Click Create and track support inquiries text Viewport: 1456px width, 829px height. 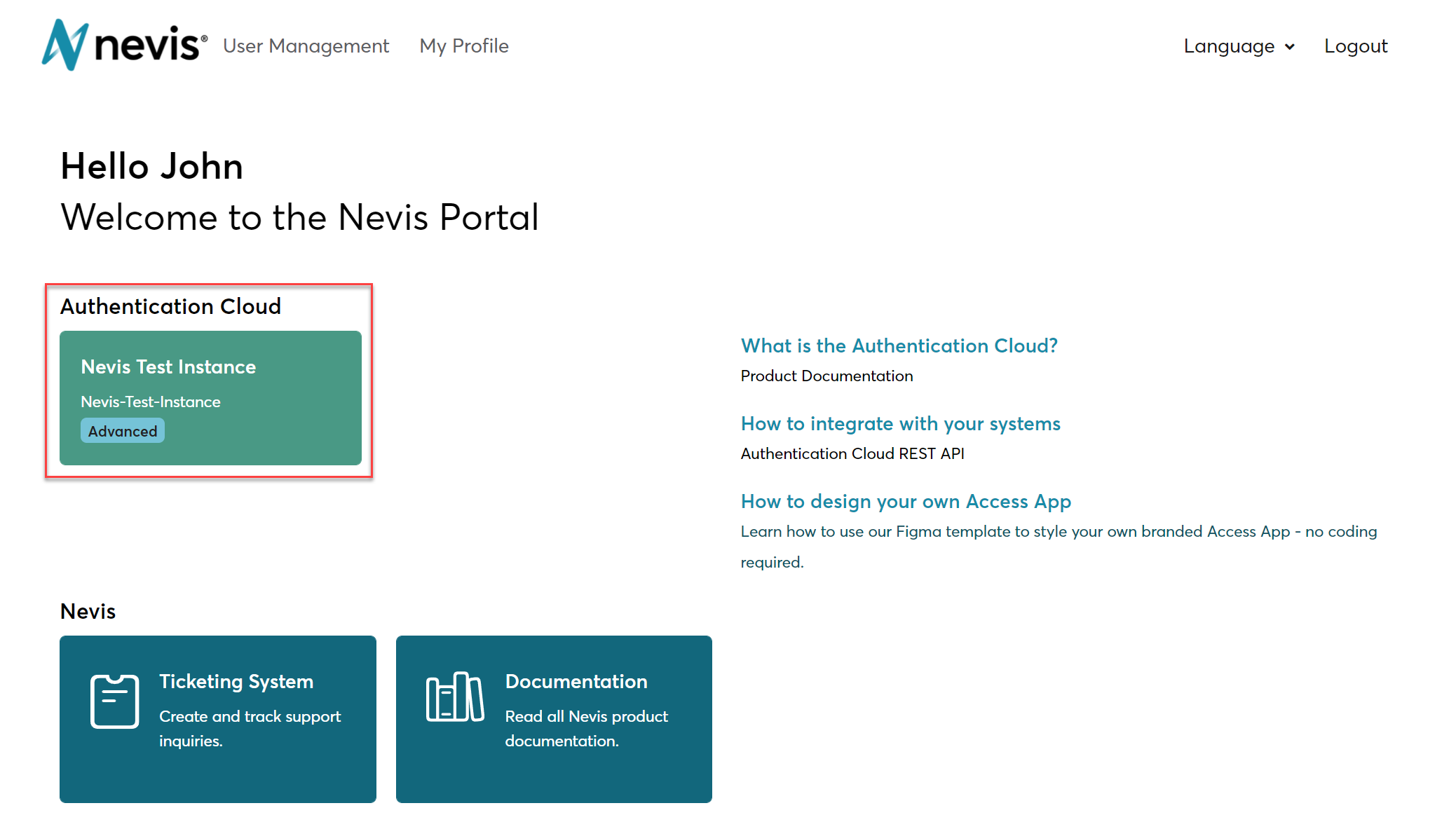(250, 729)
